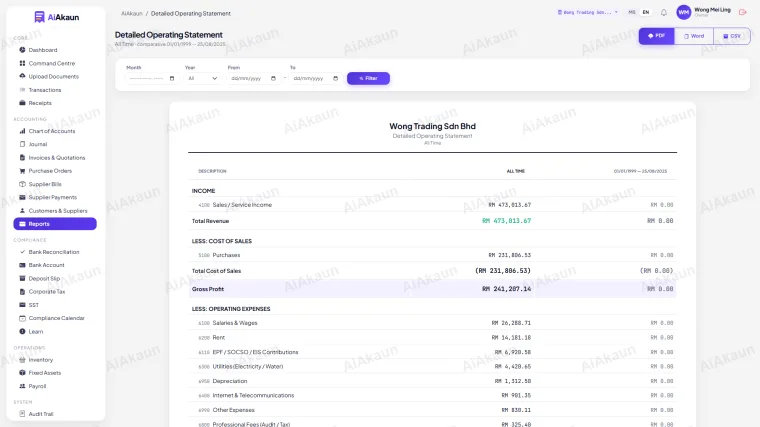Screen dimensions: 760x427
Task: Click the Utilities (Electricity / Water) row
Action: pos(432,366)
